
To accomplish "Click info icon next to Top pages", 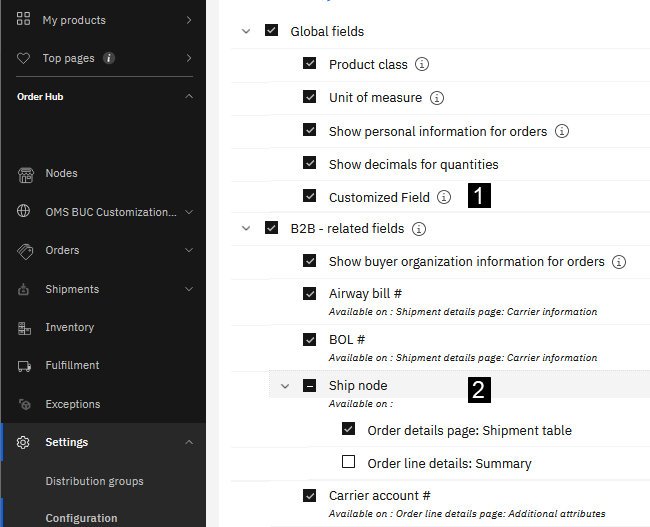I will click(109, 58).
